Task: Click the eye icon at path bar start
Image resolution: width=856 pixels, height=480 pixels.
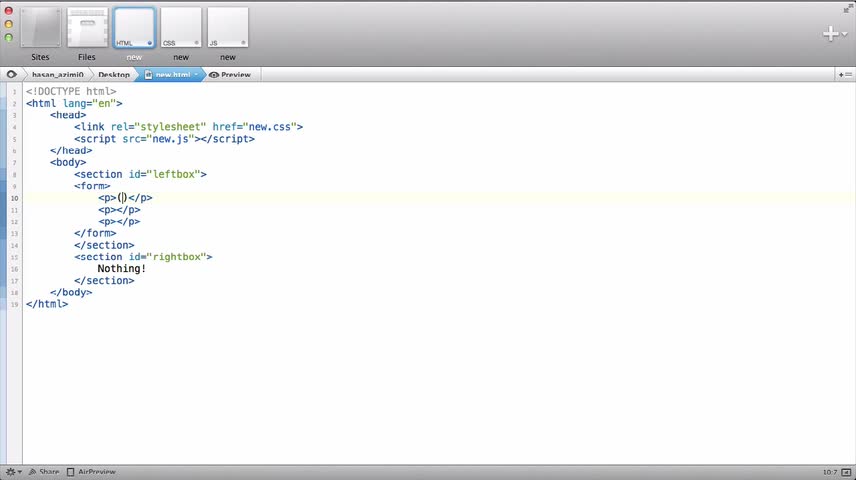Action: (x=11, y=74)
